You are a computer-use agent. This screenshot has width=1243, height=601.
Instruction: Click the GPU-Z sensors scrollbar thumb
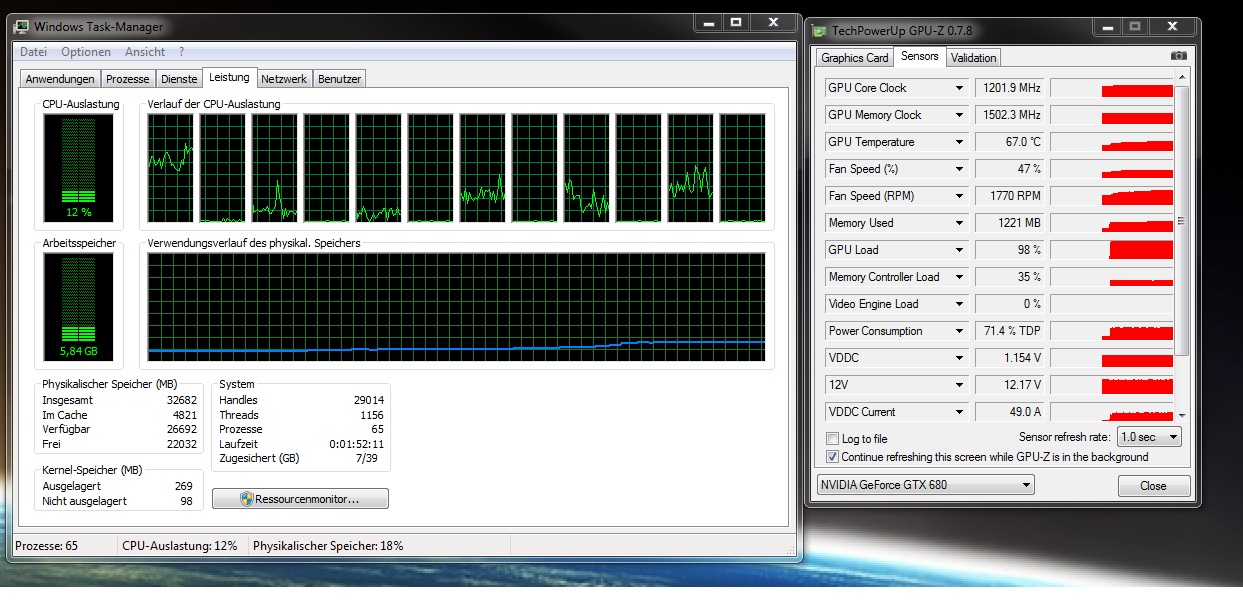[1184, 220]
